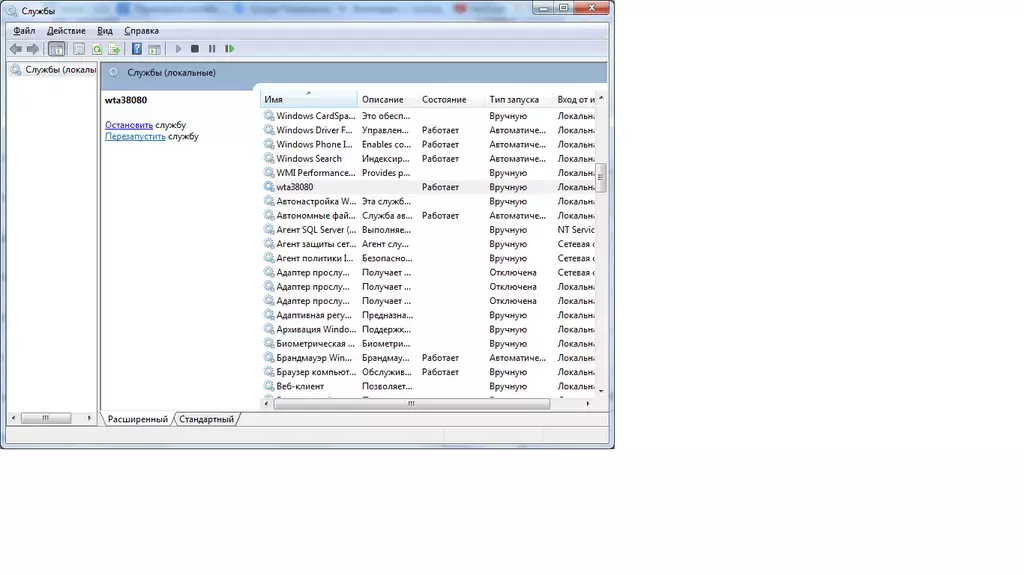The height and width of the screenshot is (575, 1024).
Task: Select the Автонастройка W... service row
Action: pos(428,201)
